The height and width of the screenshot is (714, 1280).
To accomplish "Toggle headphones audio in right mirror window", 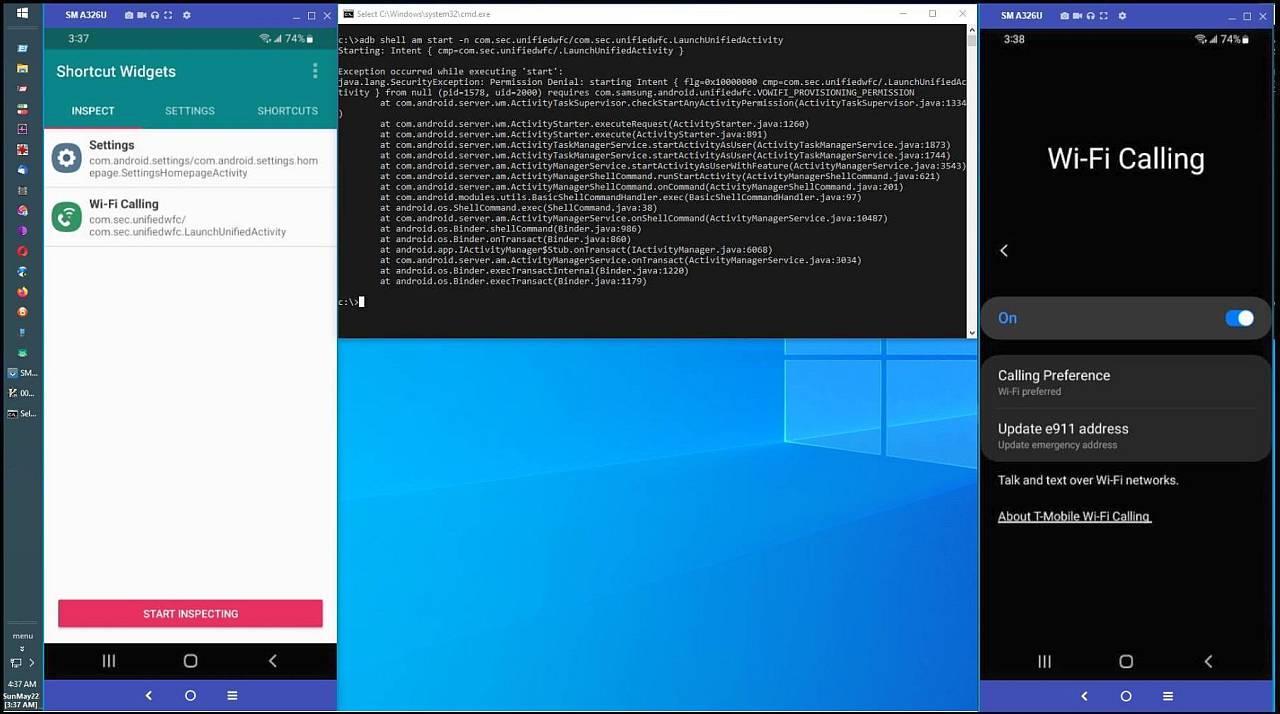I will pos(1091,16).
